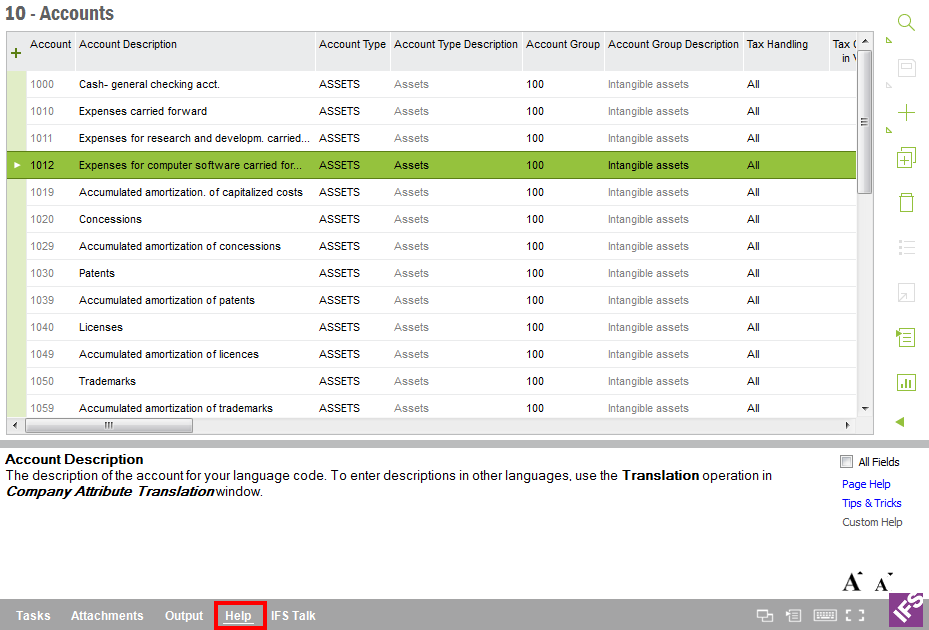
Task: Enable the All Fields checkbox
Action: point(847,462)
